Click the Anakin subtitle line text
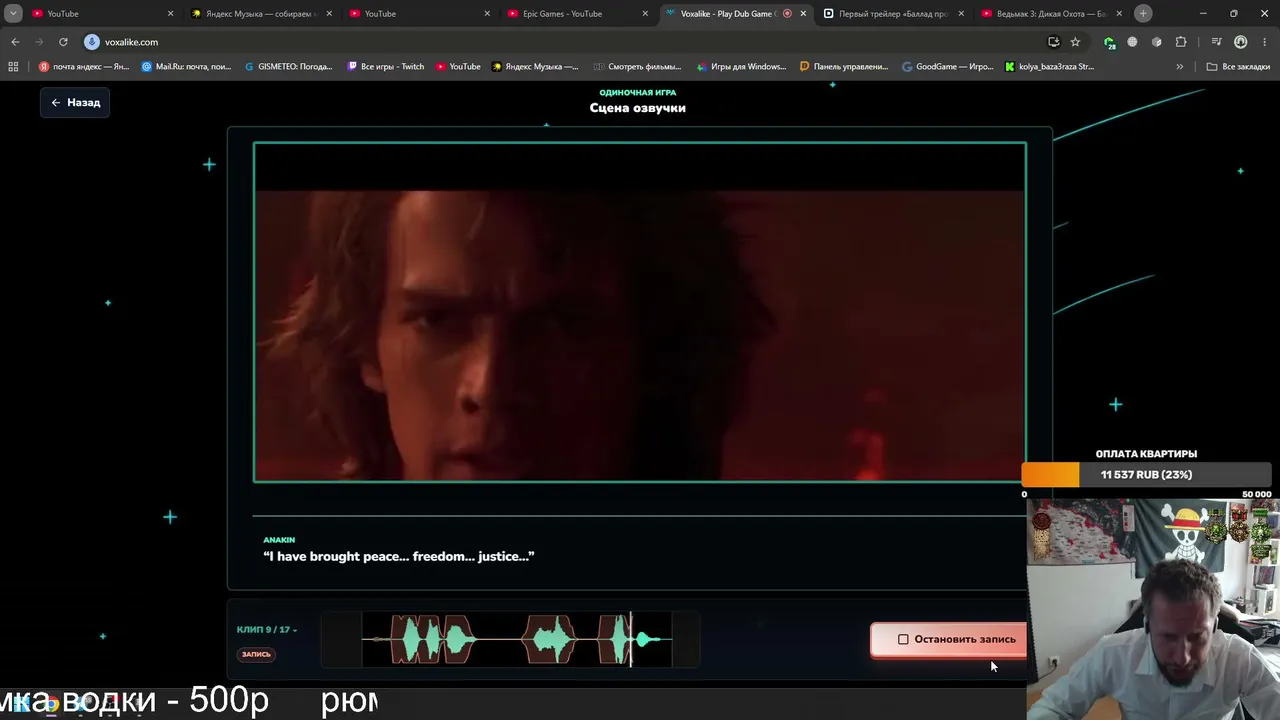1280x720 pixels. point(399,556)
